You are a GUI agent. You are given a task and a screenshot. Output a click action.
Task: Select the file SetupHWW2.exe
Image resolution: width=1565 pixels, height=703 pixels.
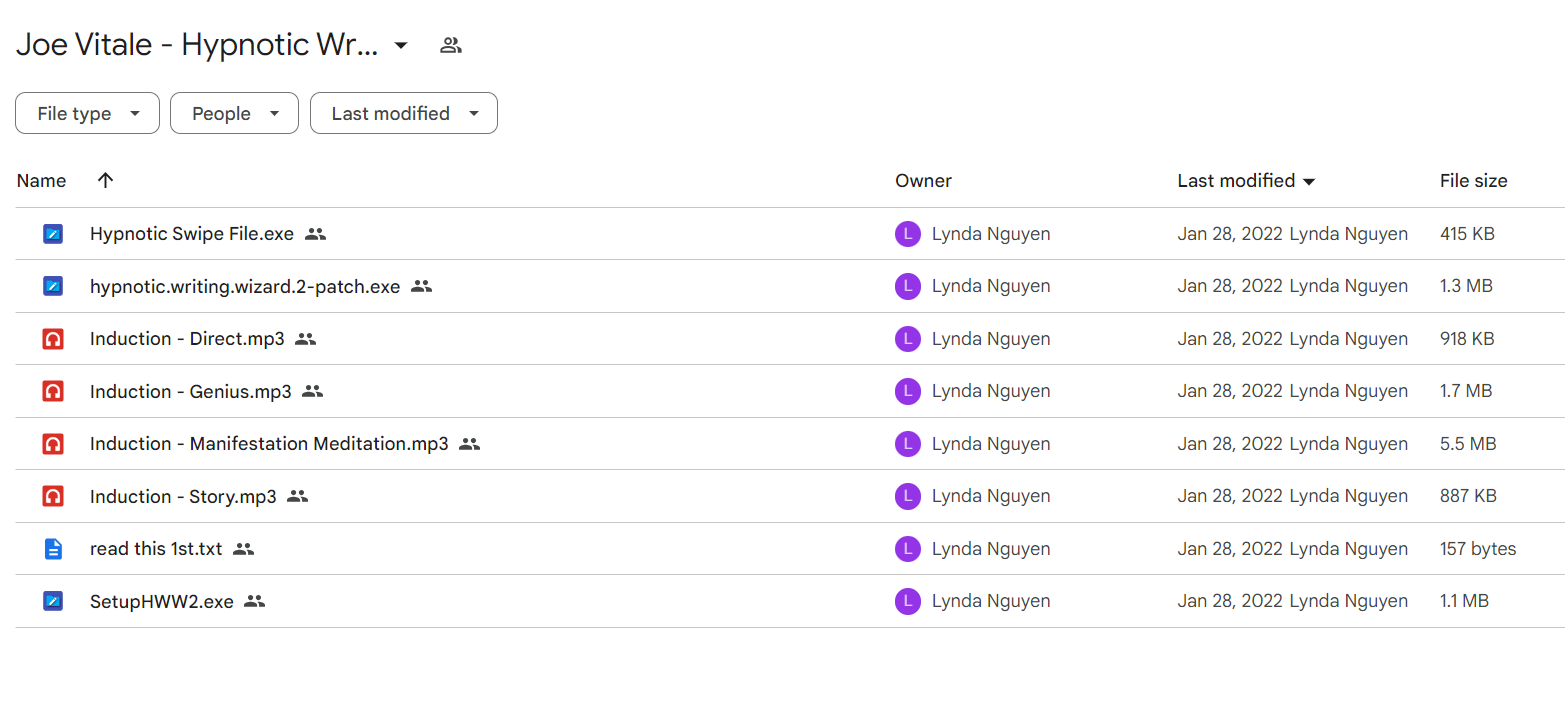pos(162,601)
